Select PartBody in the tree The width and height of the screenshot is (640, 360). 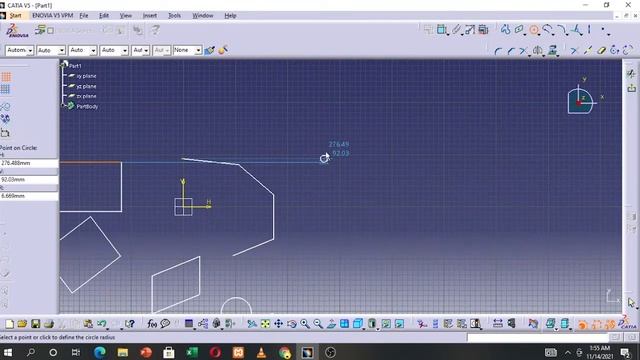coord(87,106)
